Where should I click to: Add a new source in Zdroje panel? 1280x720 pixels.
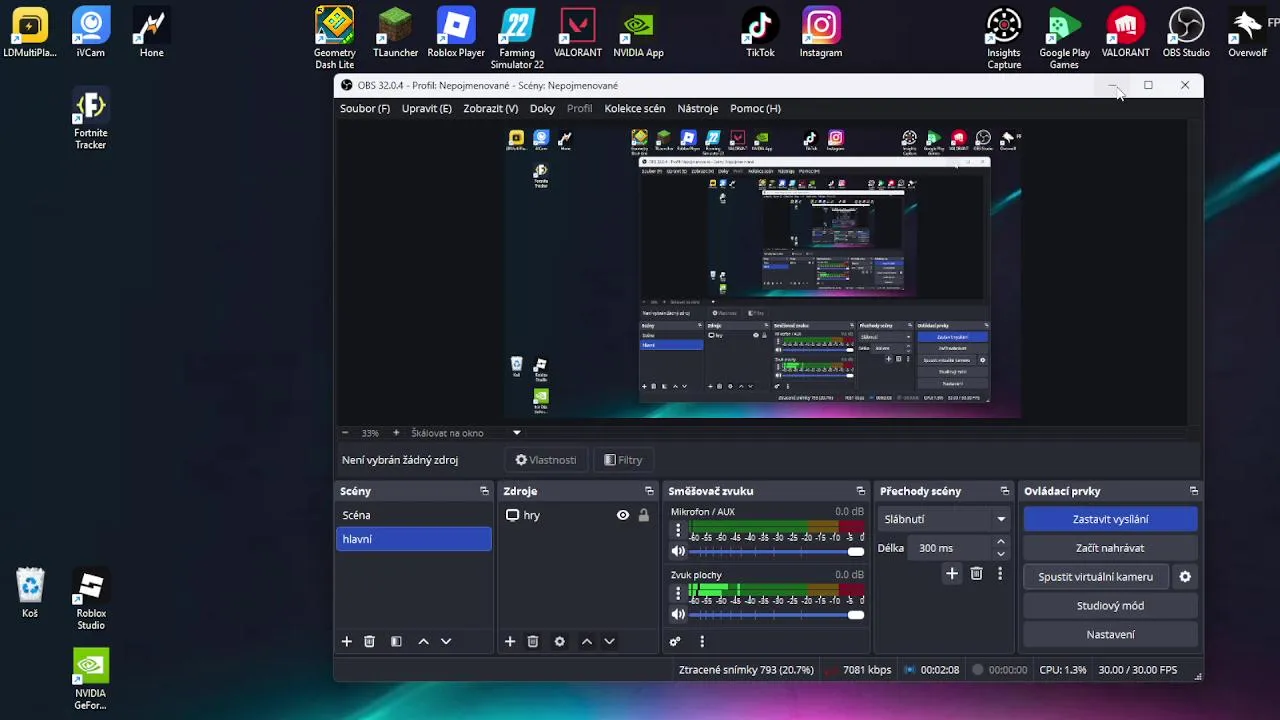tap(510, 642)
